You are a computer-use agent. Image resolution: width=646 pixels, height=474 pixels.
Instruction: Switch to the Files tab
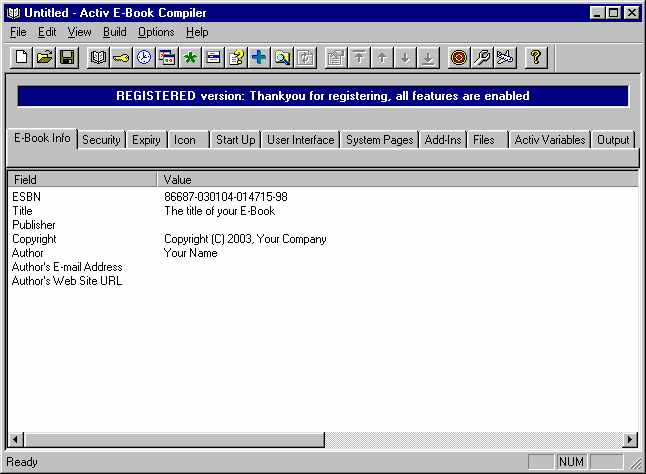pos(488,140)
